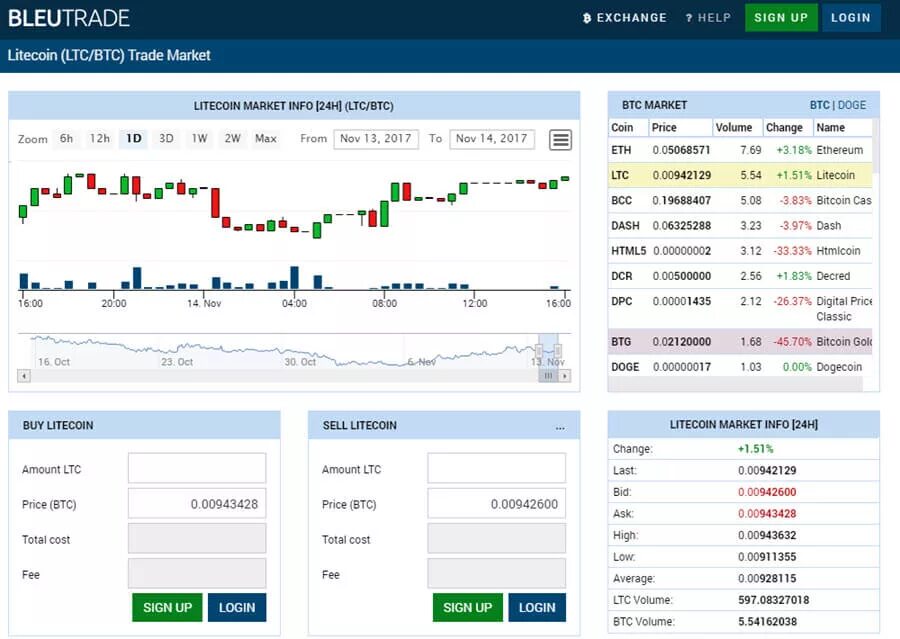Click the BTC Volume value 5.54162038
Viewport: 900px width, 639px height.
(767, 622)
